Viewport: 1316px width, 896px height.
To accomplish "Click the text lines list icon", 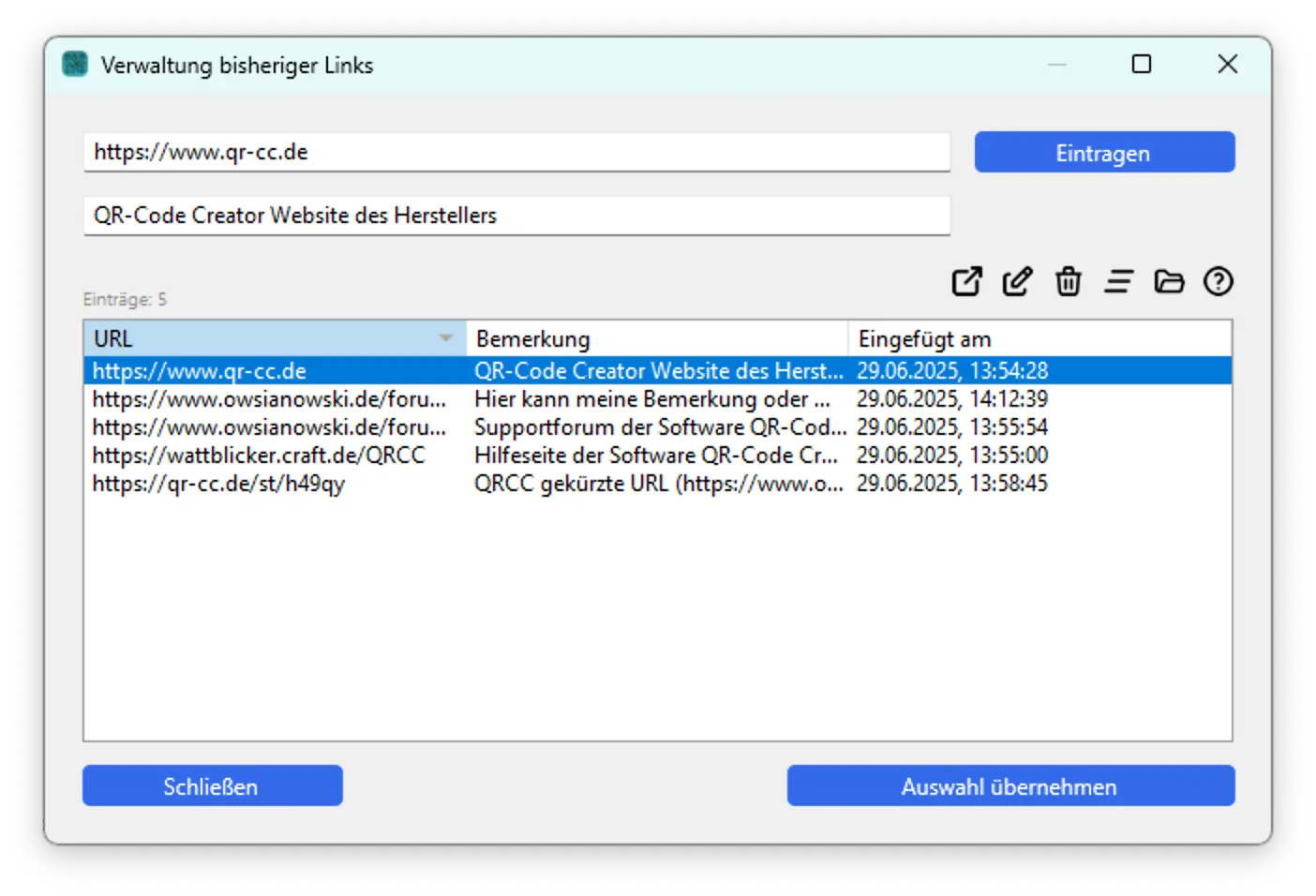I will pos(1118,281).
